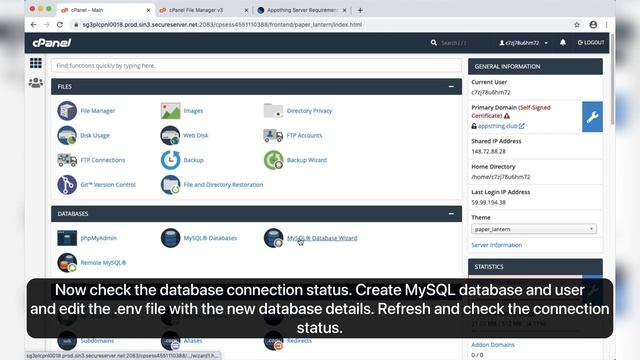The width and height of the screenshot is (640, 360).
Task: Open the User Manager sidebar icon
Action: 36,82
